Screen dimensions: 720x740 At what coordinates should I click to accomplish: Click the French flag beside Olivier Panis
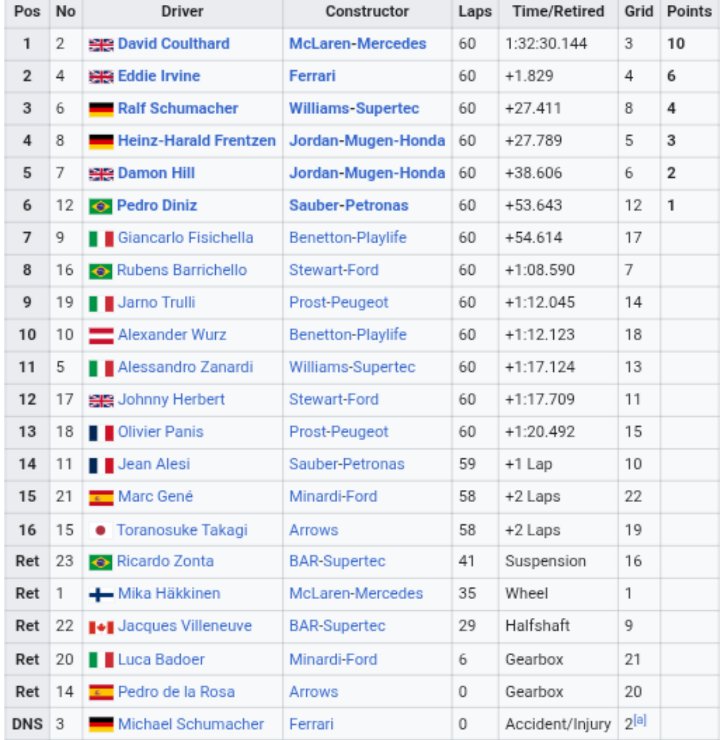click(101, 433)
